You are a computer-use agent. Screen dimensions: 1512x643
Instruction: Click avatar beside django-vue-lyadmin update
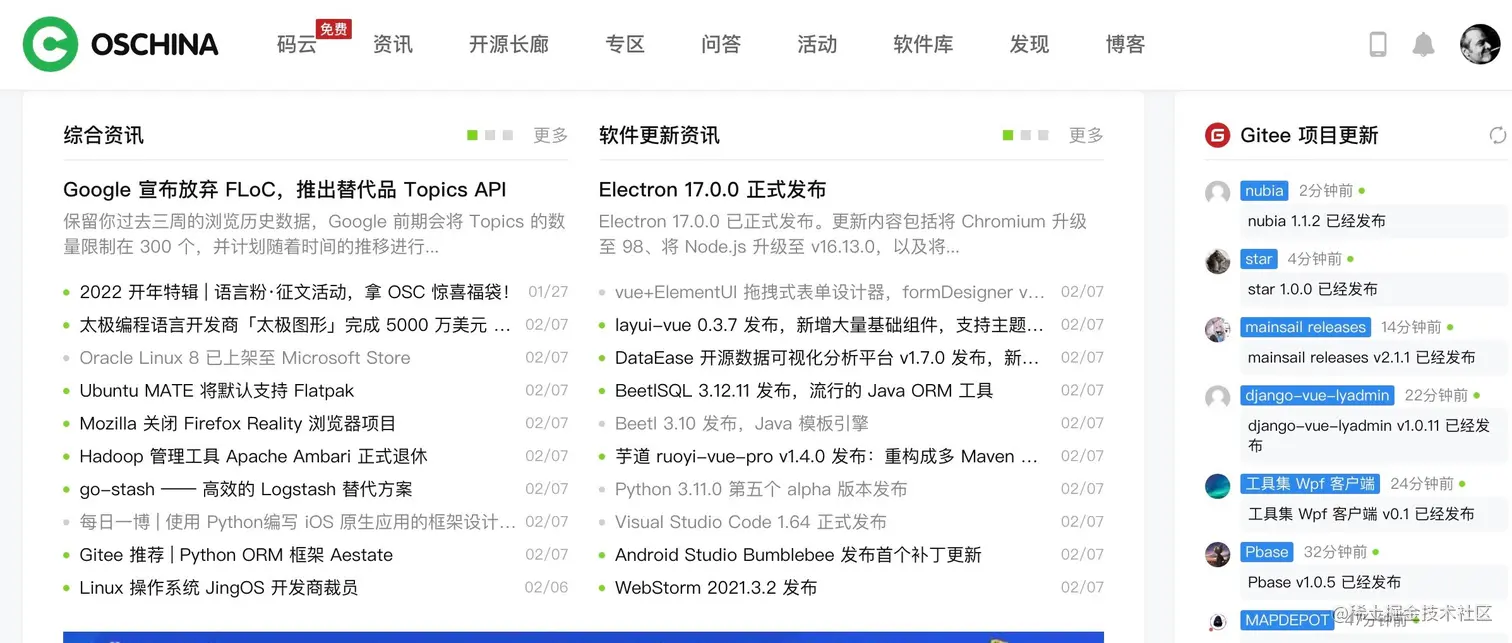click(x=1217, y=397)
